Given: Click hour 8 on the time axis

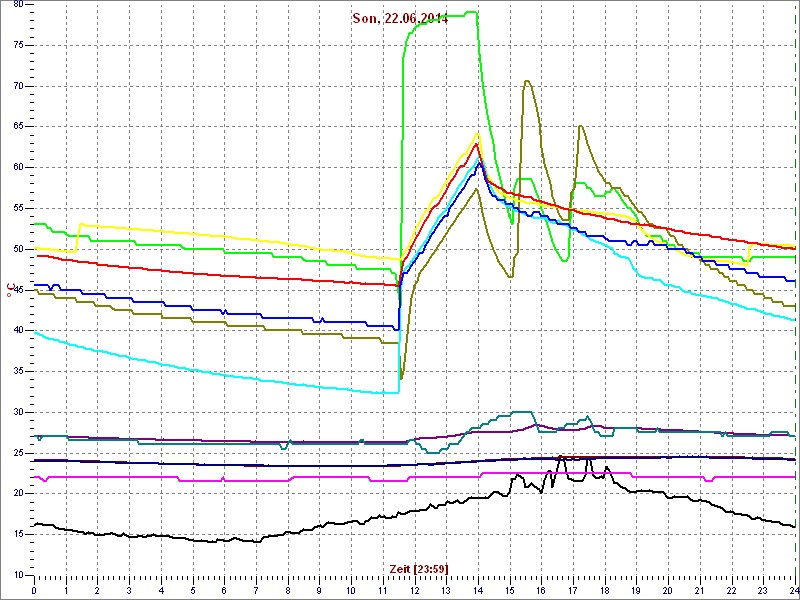Looking at the screenshot, I should pyautogui.click(x=288, y=591).
